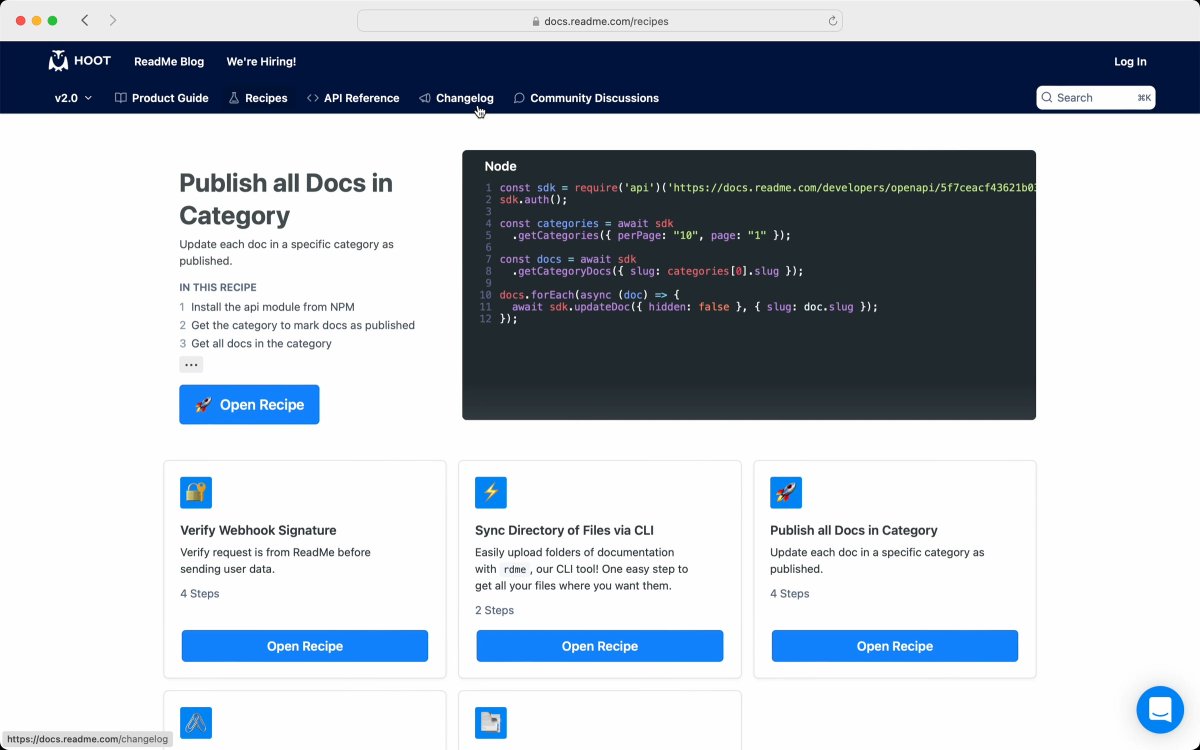This screenshot has width=1200, height=750.
Task: Click the Node code panel heading
Action: 500,166
